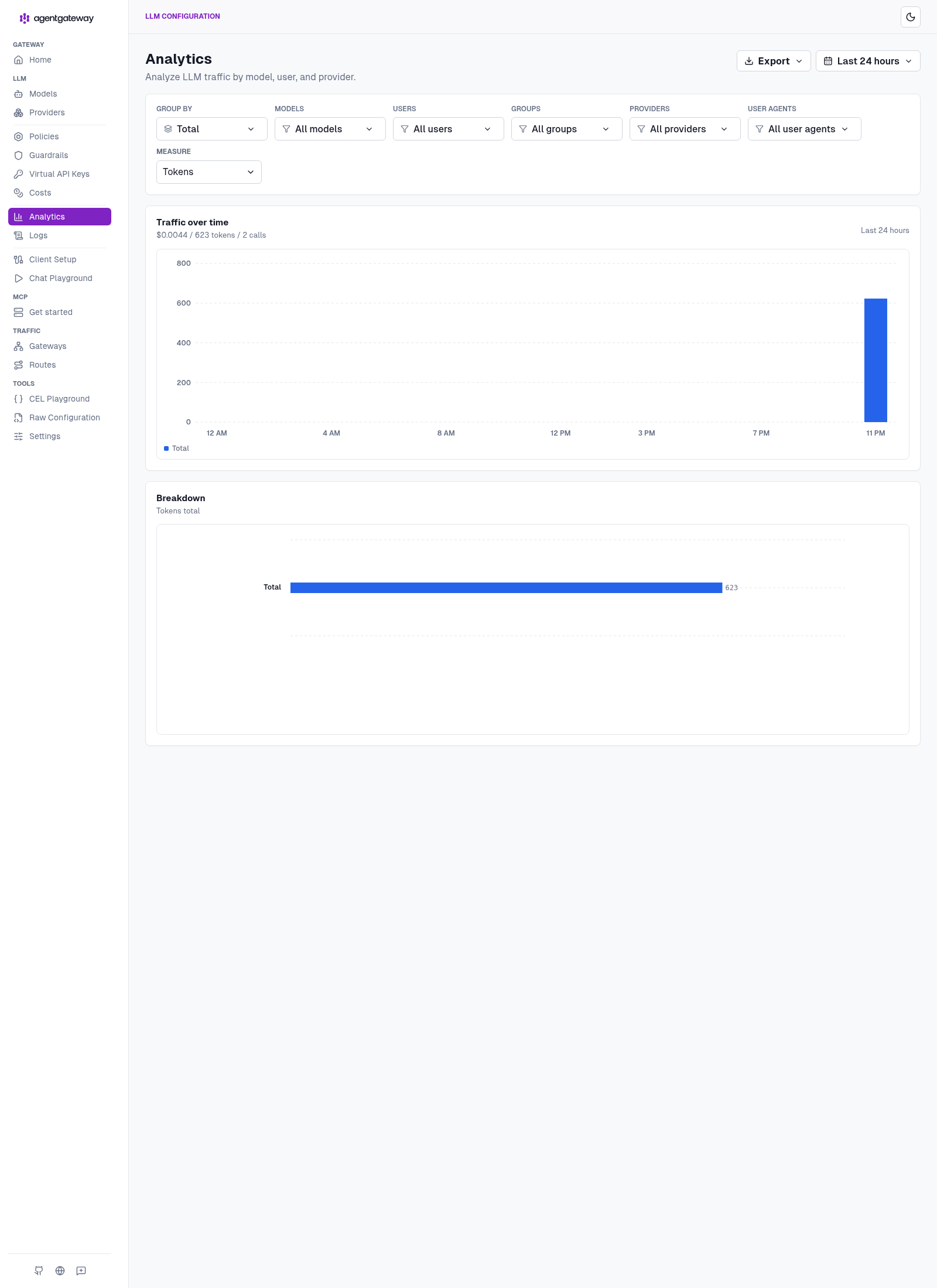This screenshot has height=1288, width=937.
Task: Click the Guardrails shield icon
Action: pyautogui.click(x=19, y=155)
